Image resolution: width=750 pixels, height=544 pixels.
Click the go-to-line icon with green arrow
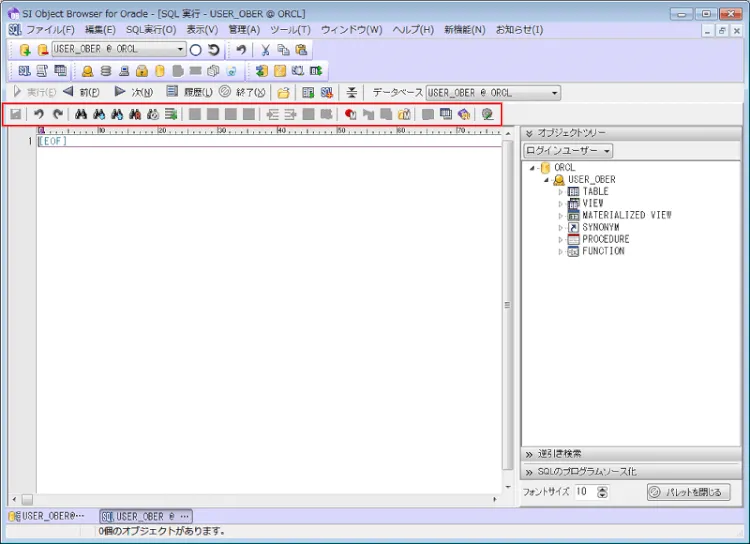point(171,114)
